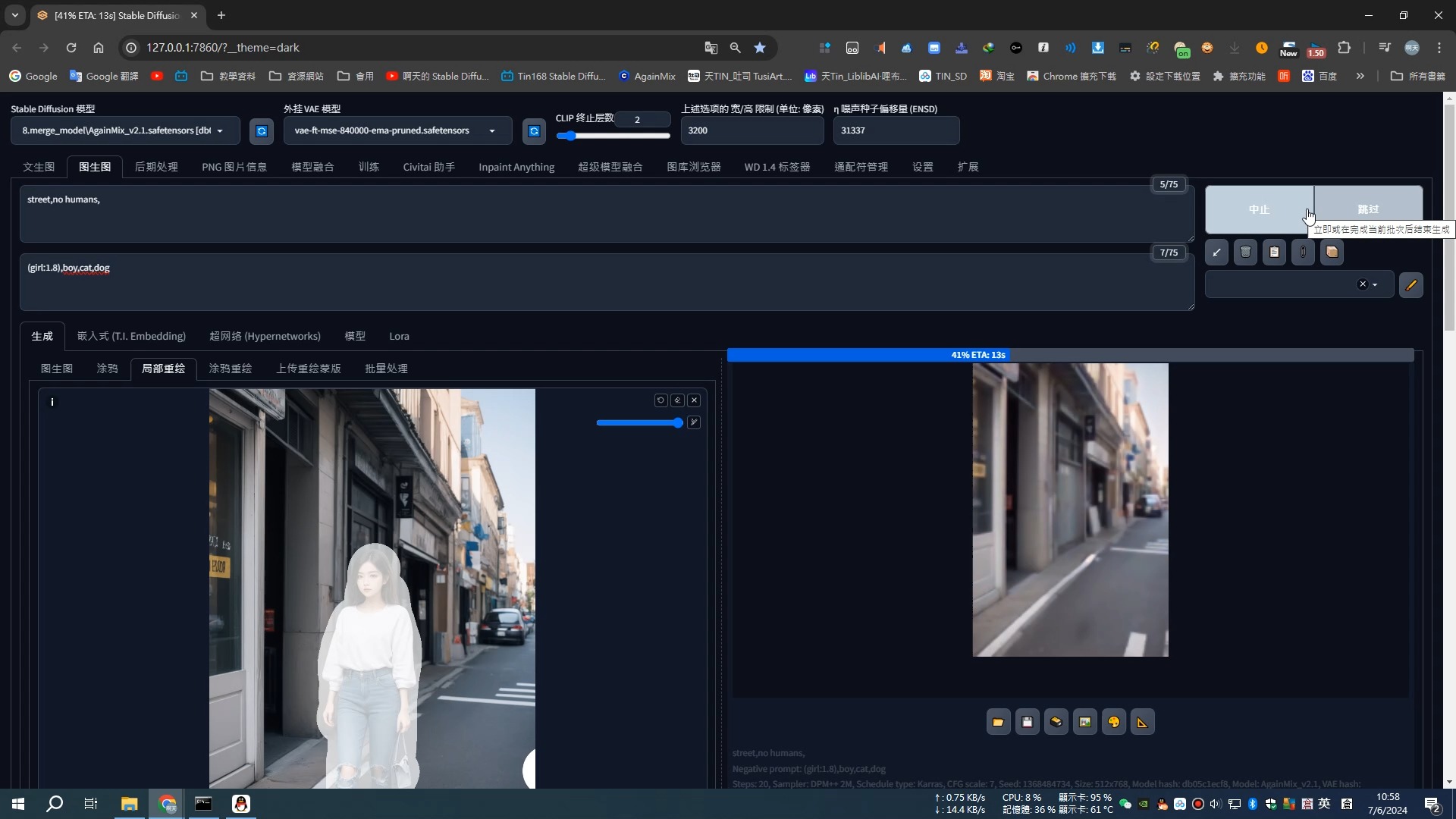Click the triangle ruler send-to-extras icon
The image size is (1456, 819).
1142,722
